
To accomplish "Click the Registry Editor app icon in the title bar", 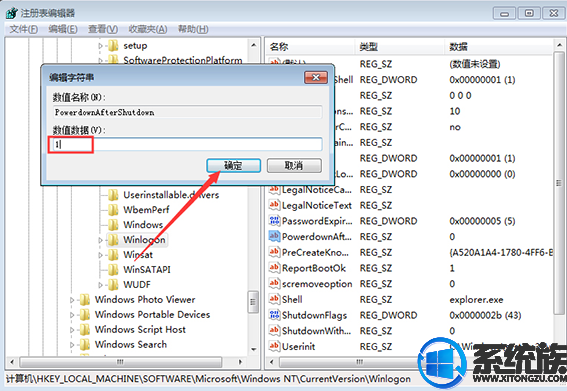I will (x=11, y=13).
